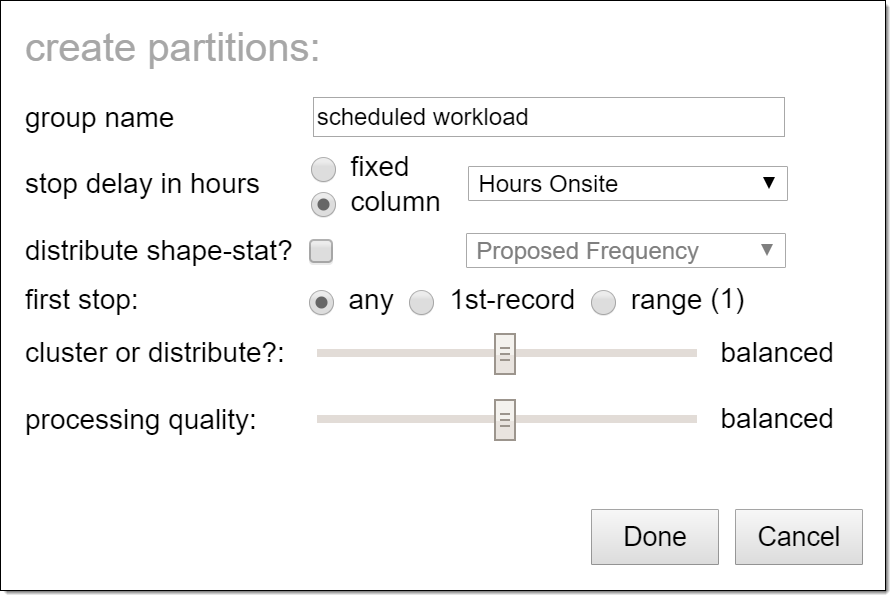Image resolution: width=894 pixels, height=599 pixels.
Task: Click the group name text field
Action: coord(548,117)
